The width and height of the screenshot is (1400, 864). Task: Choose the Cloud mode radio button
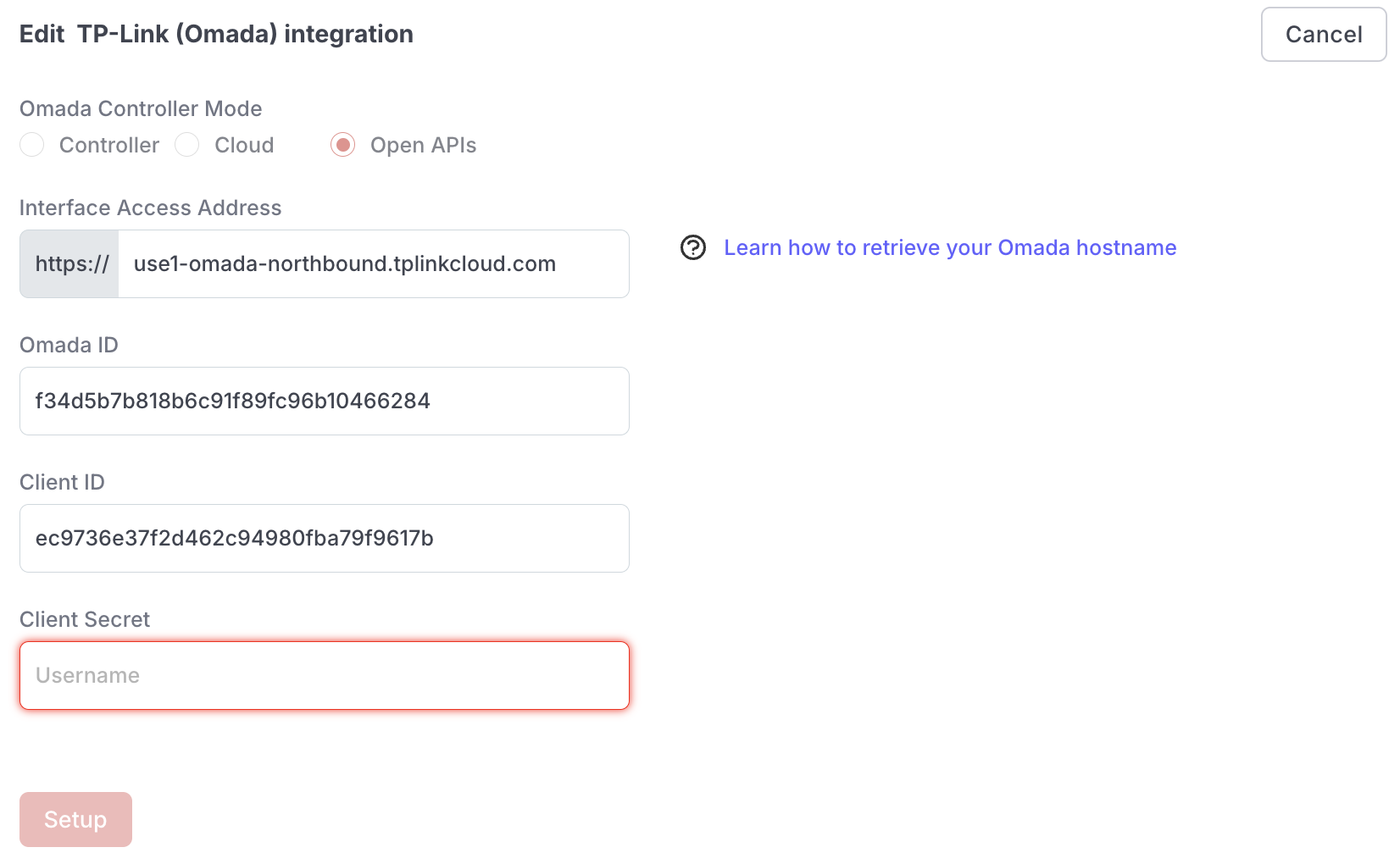pos(187,145)
